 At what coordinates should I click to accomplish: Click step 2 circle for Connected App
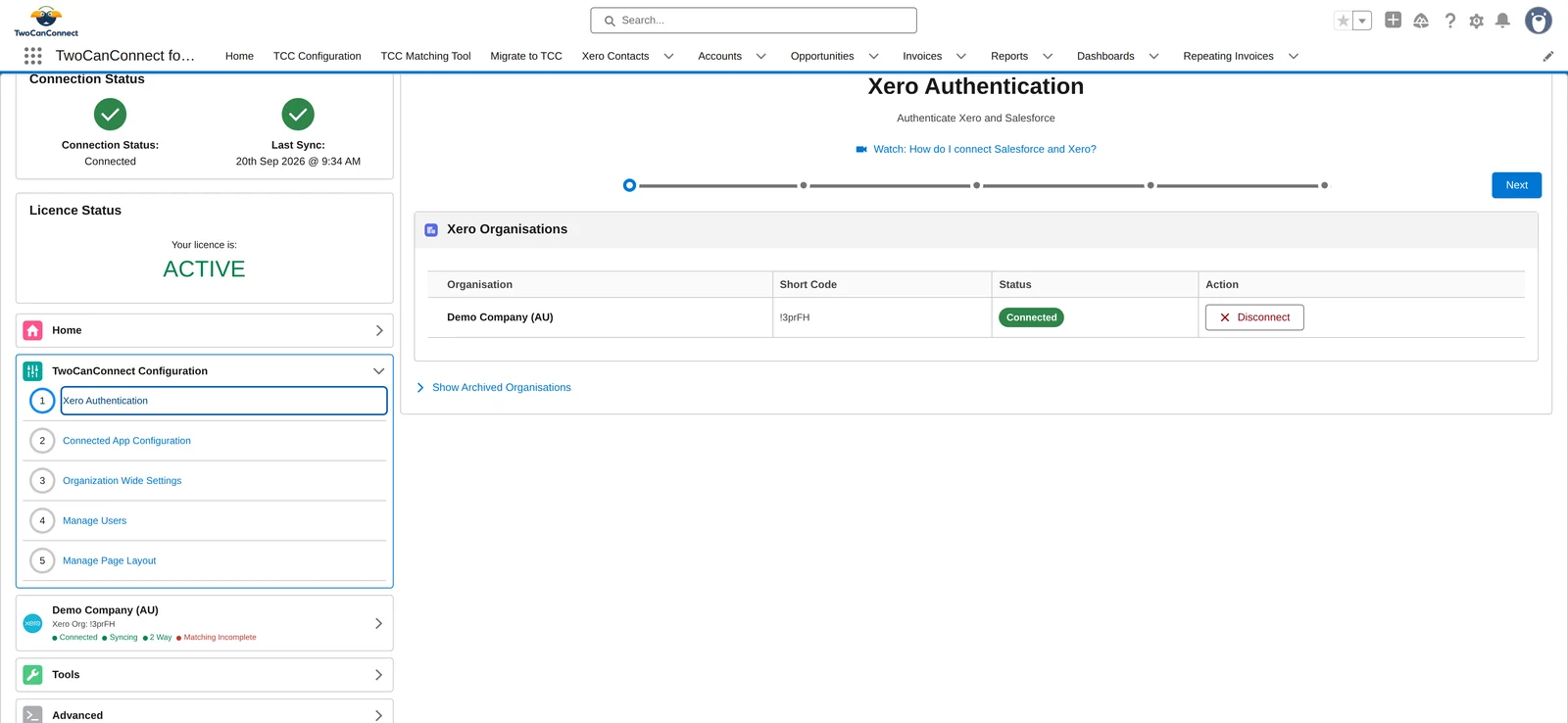pos(42,441)
